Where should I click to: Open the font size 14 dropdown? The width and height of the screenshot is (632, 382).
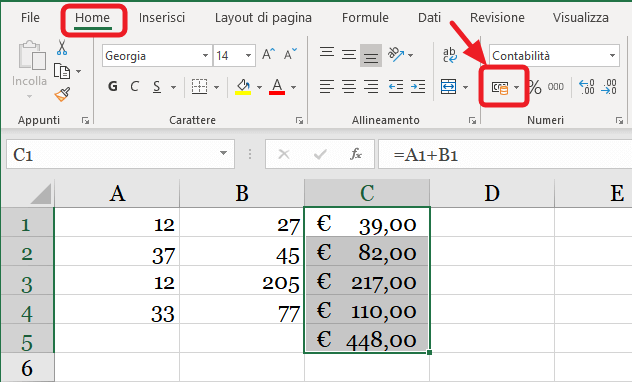(248, 56)
